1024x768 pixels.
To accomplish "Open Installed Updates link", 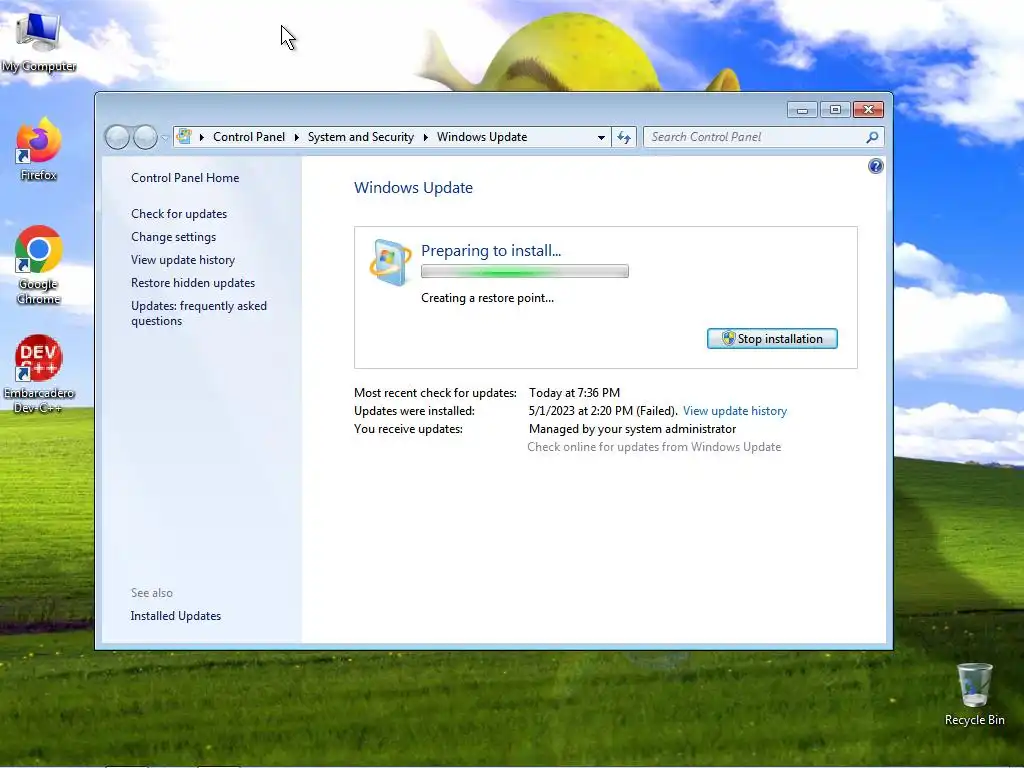I will [x=176, y=616].
